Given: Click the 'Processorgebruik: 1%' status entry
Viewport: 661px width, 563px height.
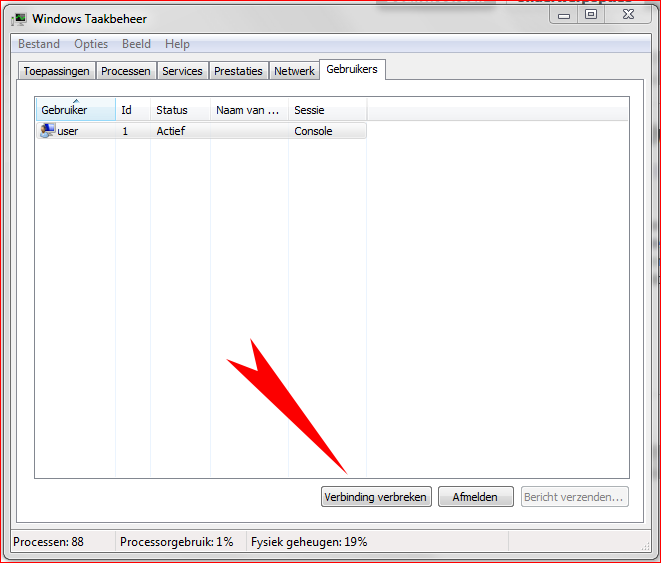Looking at the screenshot, I should click(x=177, y=542).
